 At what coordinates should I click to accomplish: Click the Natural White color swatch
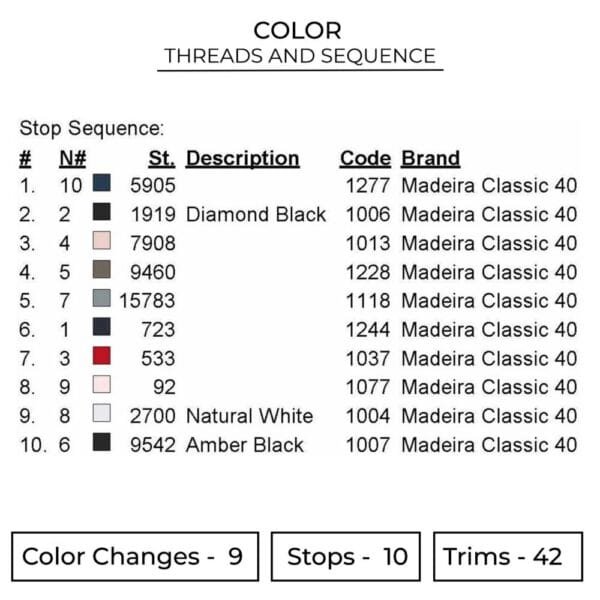[x=101, y=415]
